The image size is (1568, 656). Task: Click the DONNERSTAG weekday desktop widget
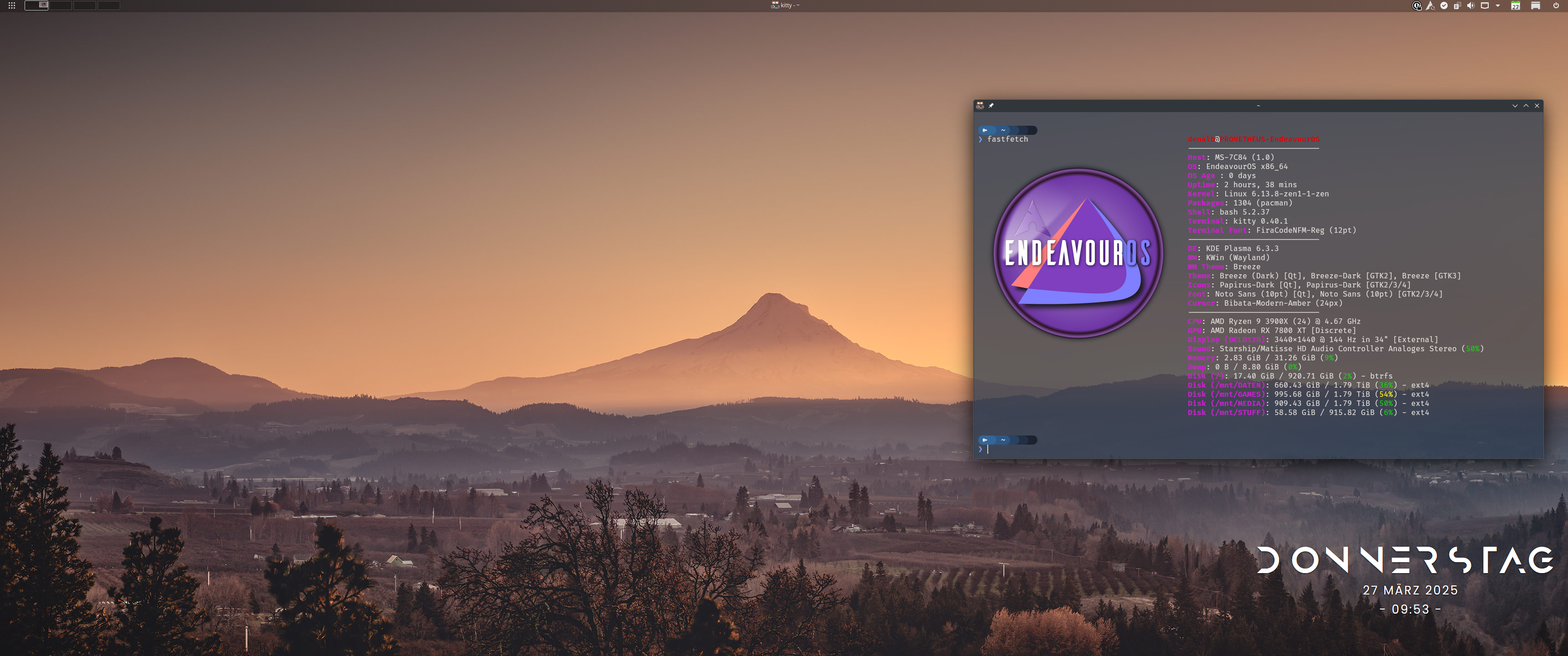click(1405, 560)
